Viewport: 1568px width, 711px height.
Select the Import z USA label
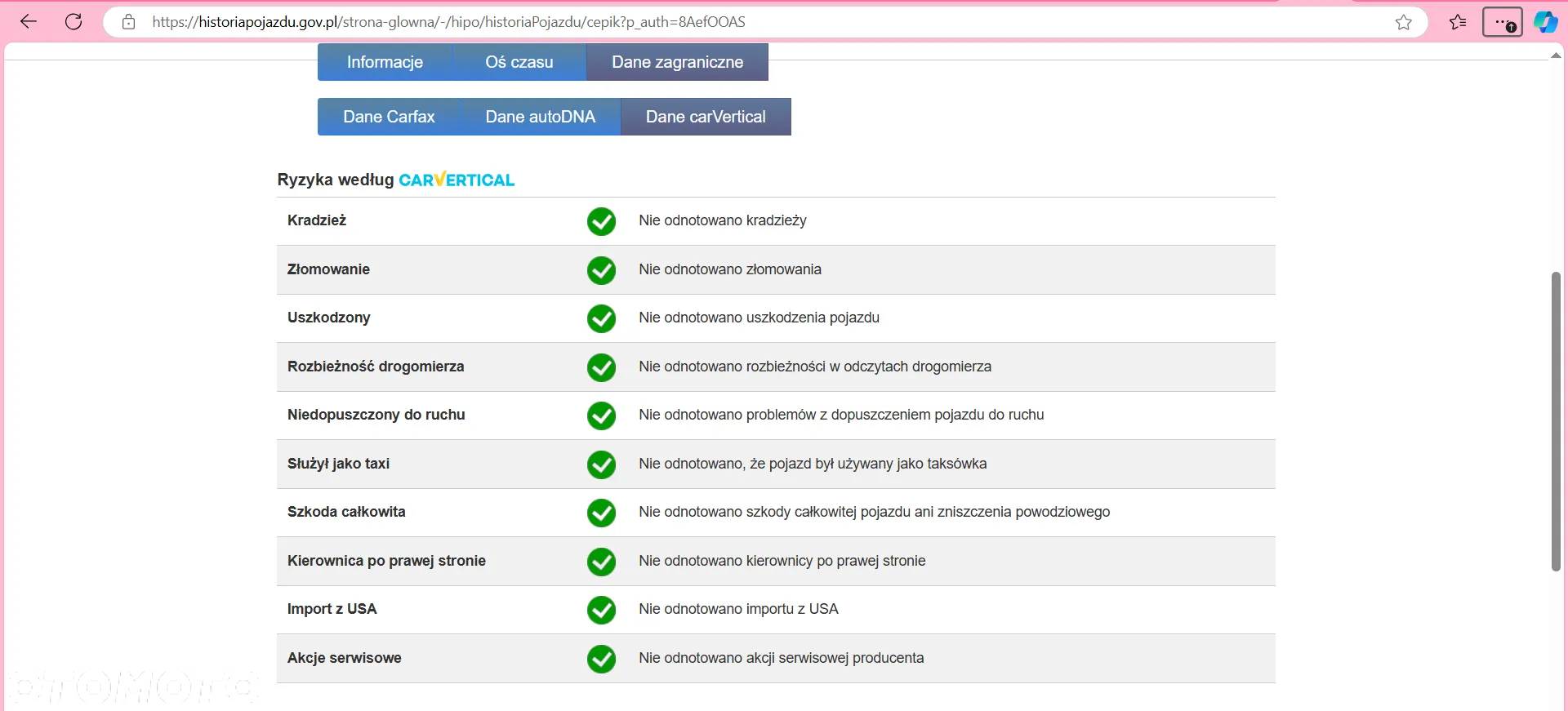click(x=332, y=609)
